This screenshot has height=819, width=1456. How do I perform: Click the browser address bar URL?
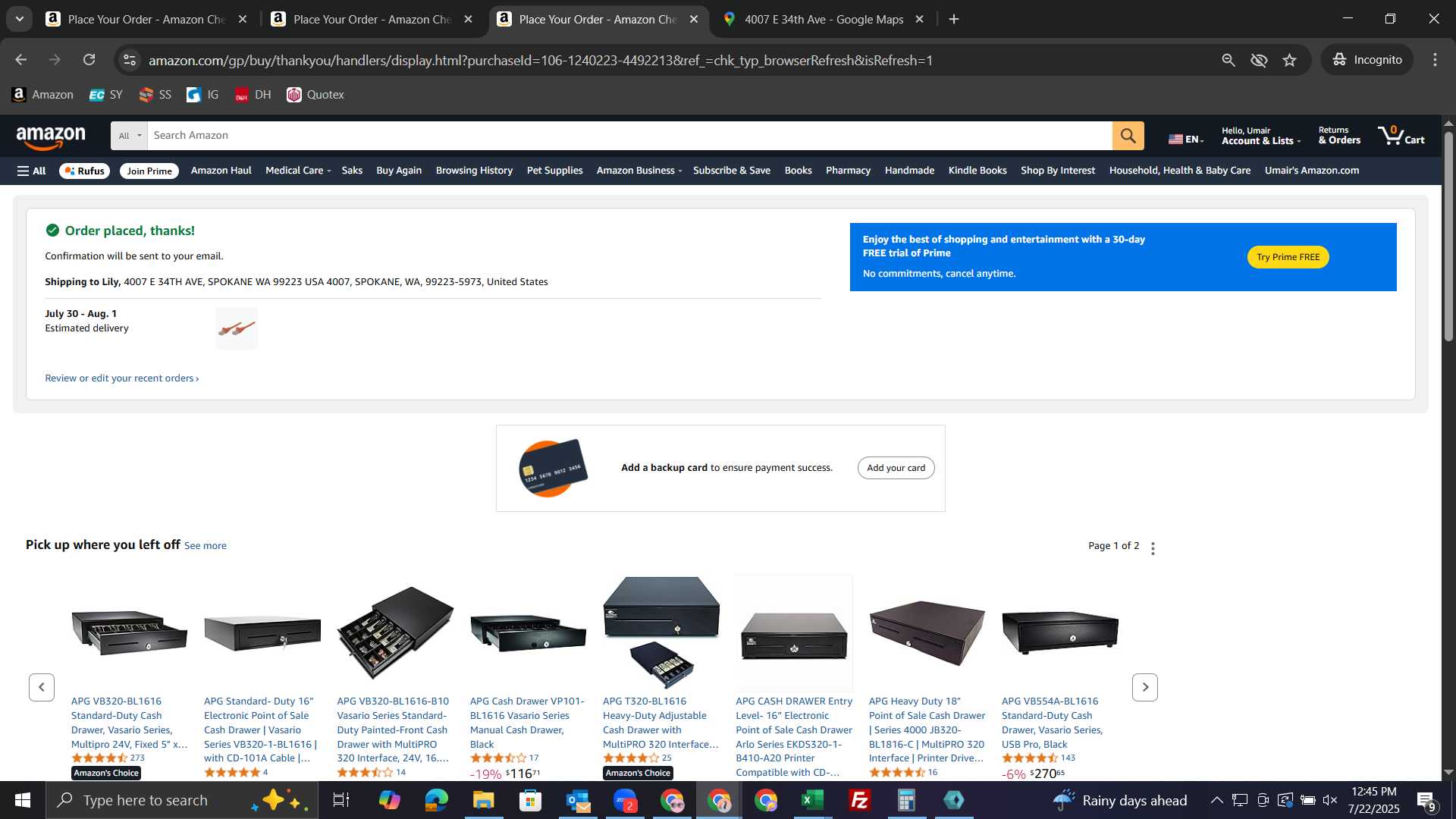pos(540,60)
